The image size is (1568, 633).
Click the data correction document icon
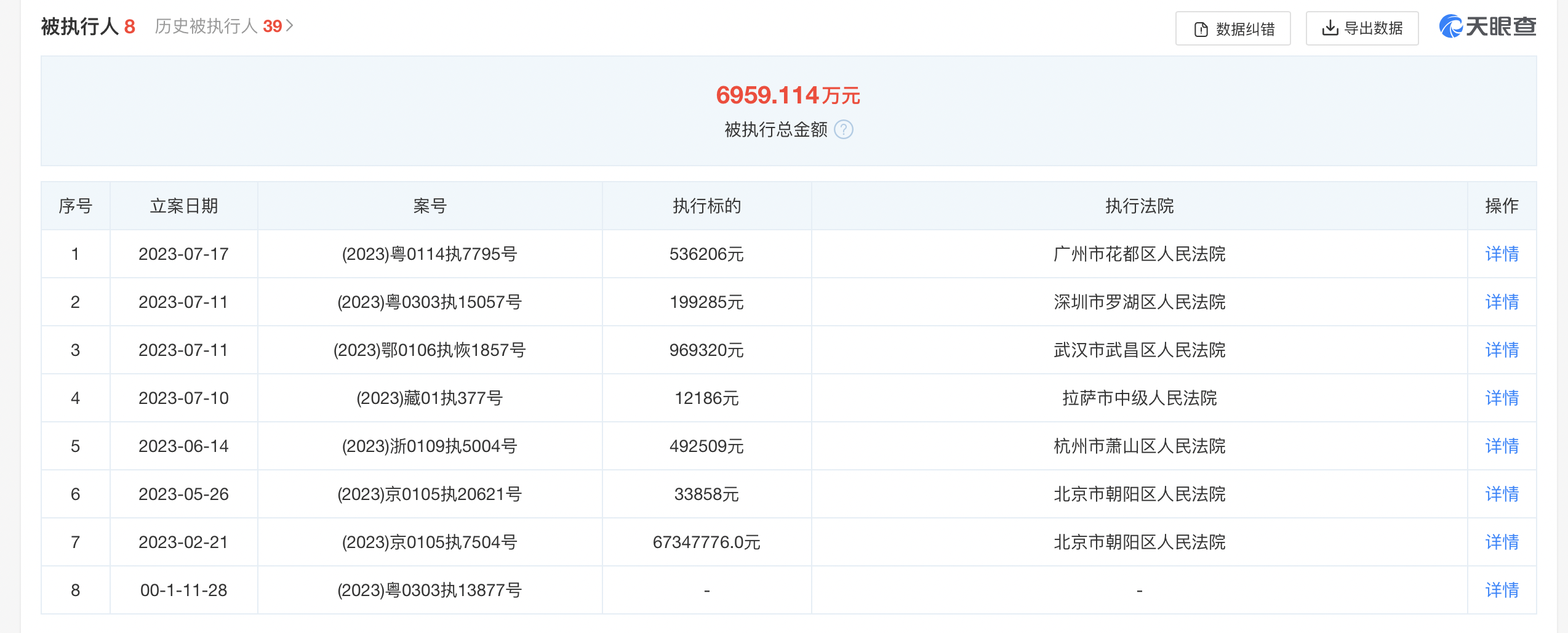tap(1201, 29)
